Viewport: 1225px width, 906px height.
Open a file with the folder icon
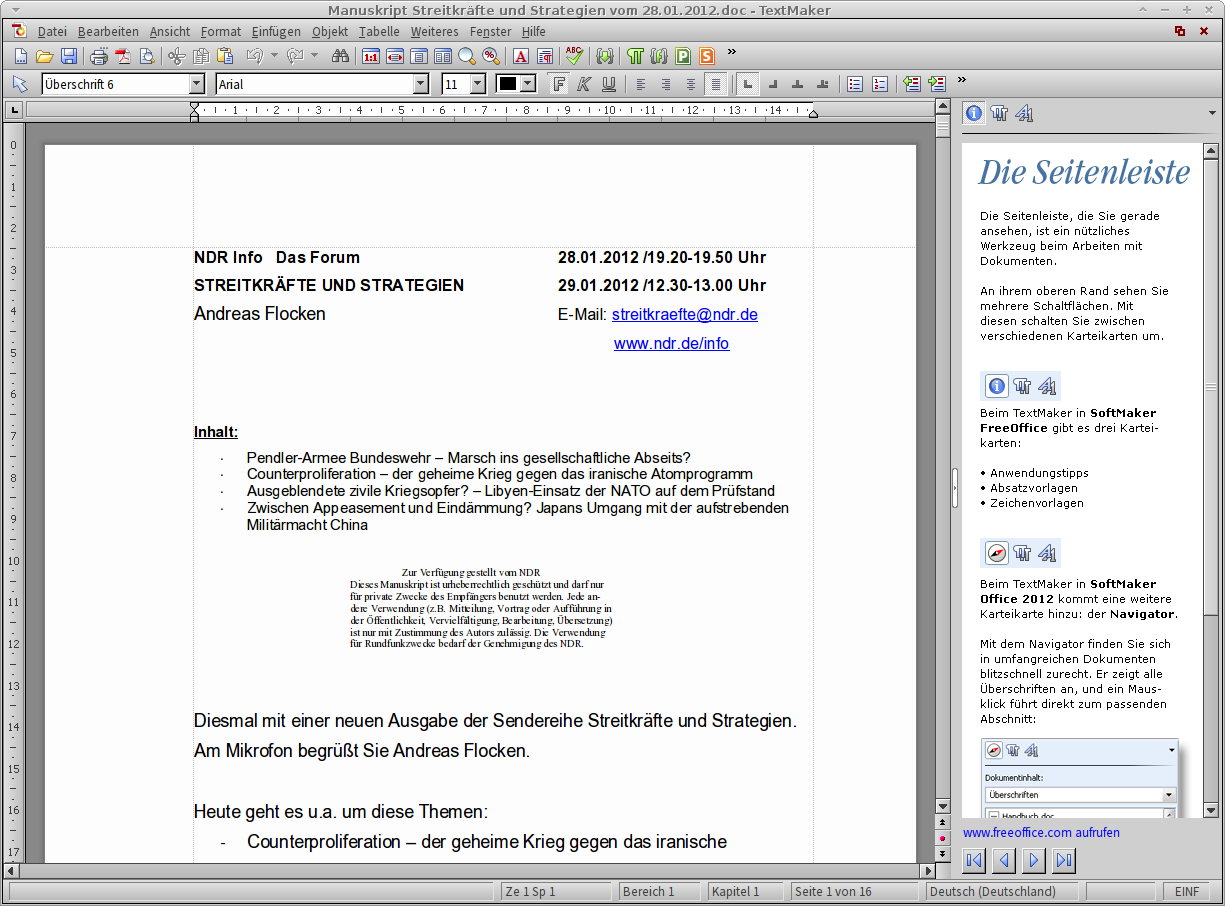(x=44, y=56)
